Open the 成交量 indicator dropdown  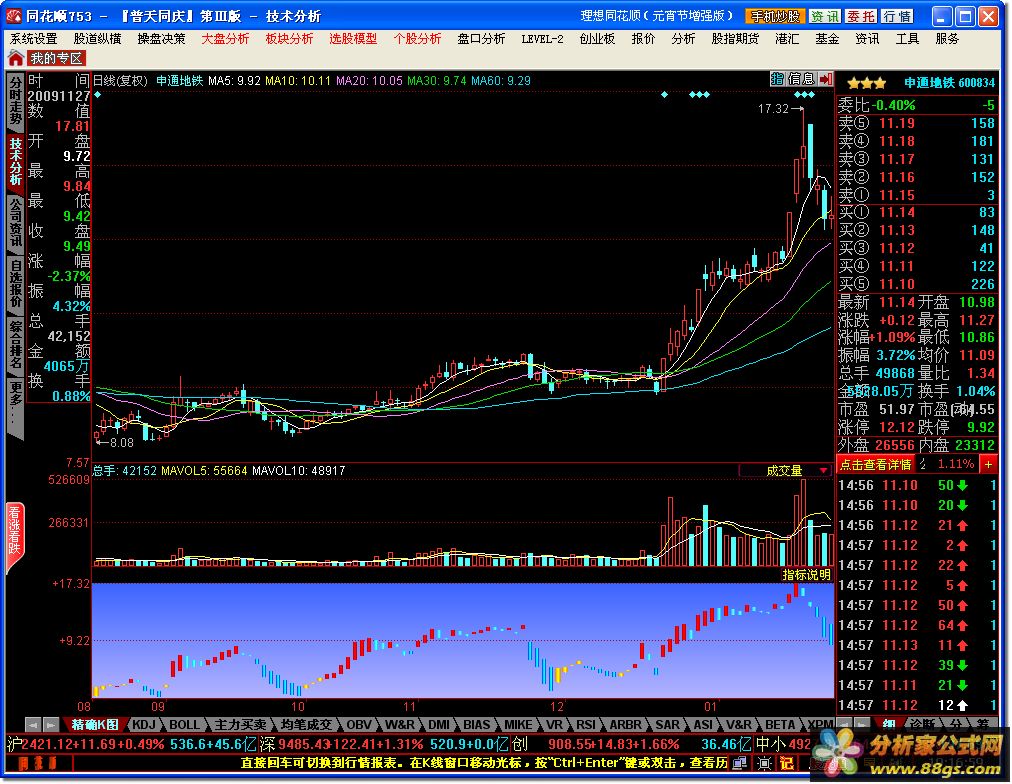point(784,470)
